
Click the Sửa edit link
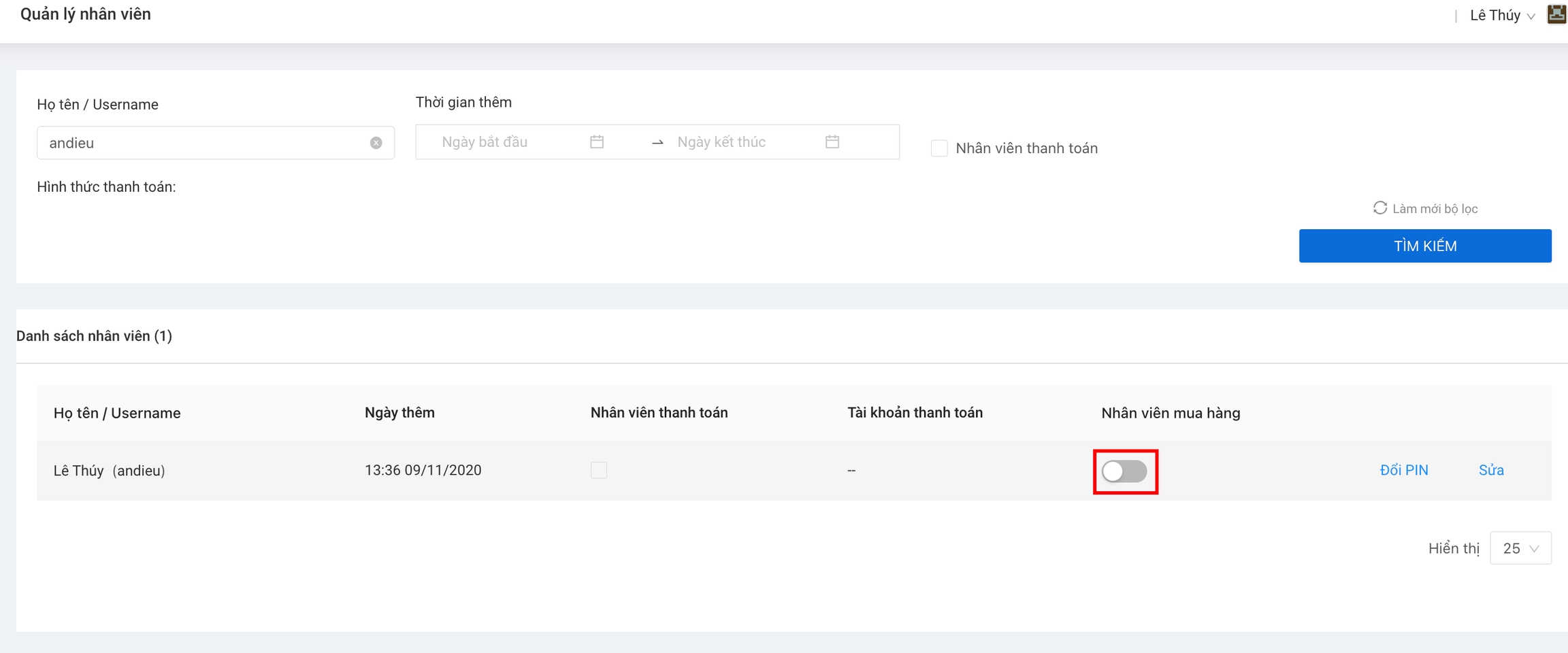click(1490, 470)
